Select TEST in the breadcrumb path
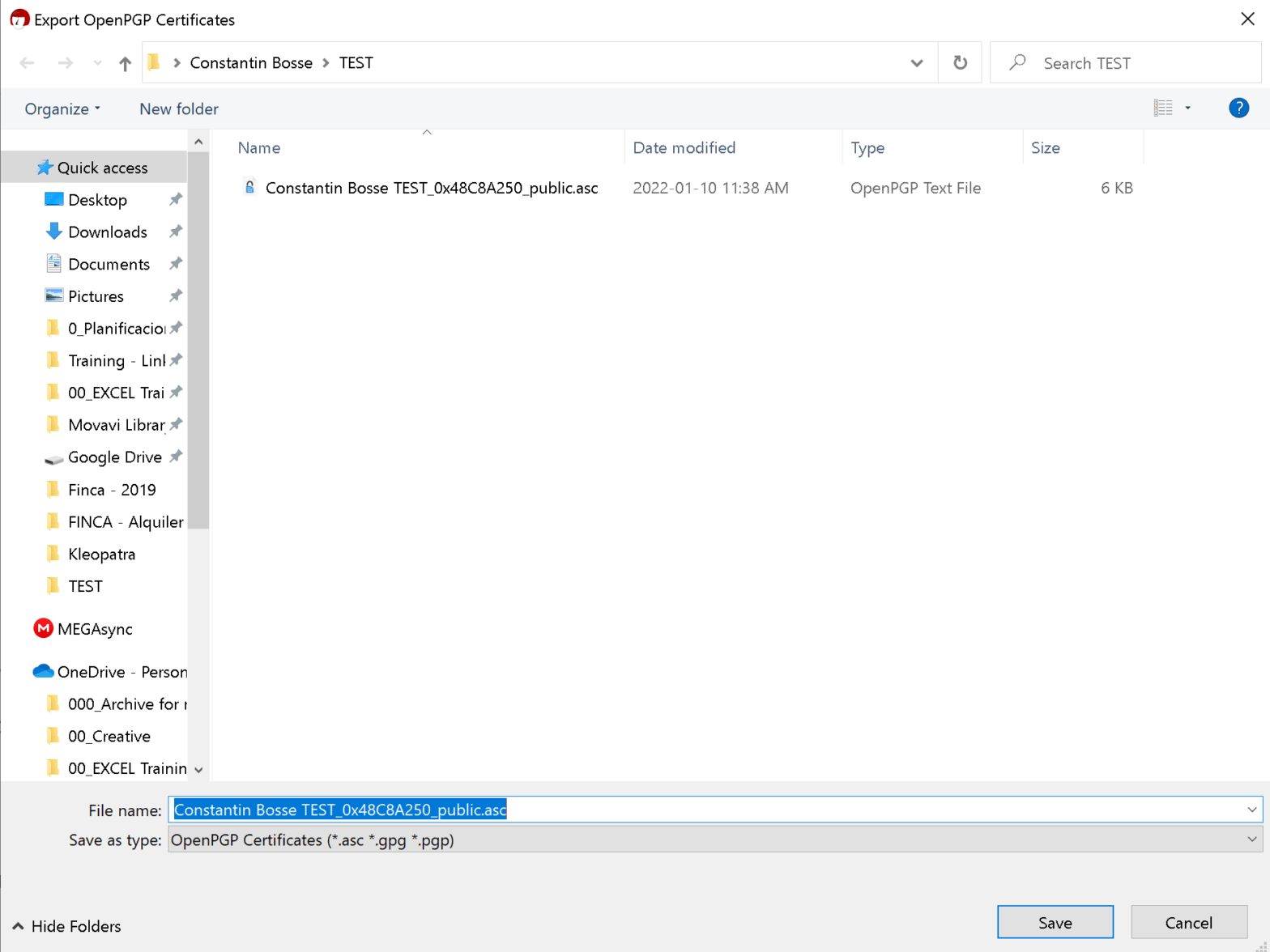 tap(356, 63)
